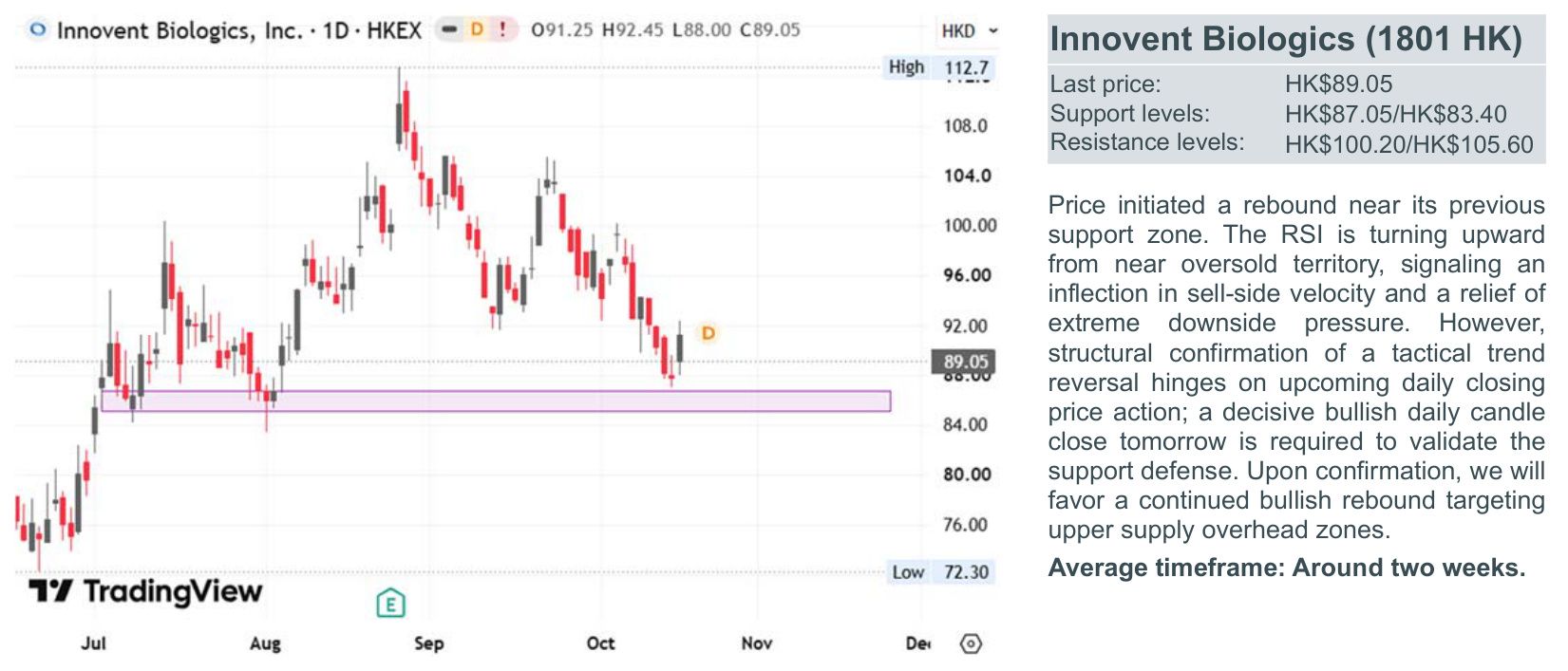Click the 89.05 current price axis tag
This screenshot has width=1568, height=671.
(966, 362)
